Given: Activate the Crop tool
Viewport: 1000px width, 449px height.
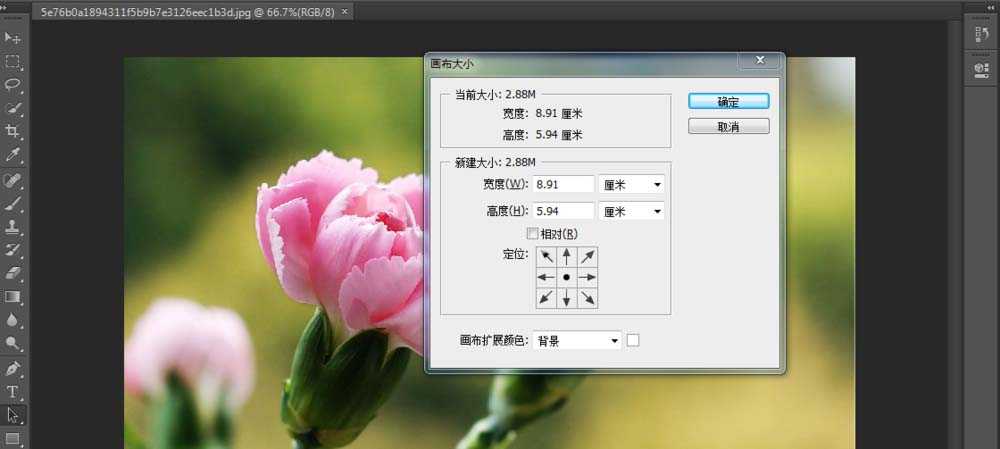Looking at the screenshot, I should [13, 132].
